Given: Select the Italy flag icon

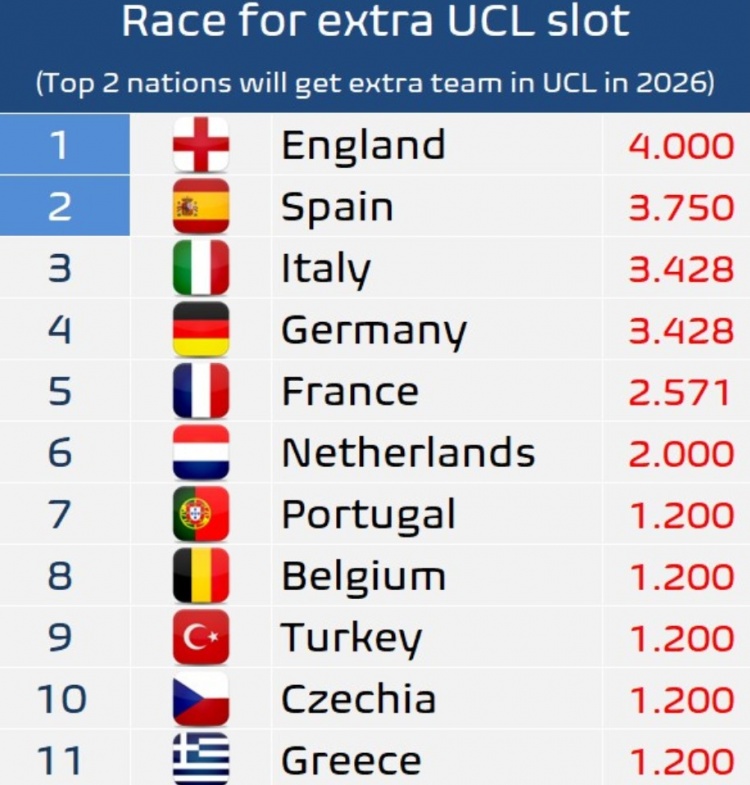Looking at the screenshot, I should pyautogui.click(x=201, y=268).
